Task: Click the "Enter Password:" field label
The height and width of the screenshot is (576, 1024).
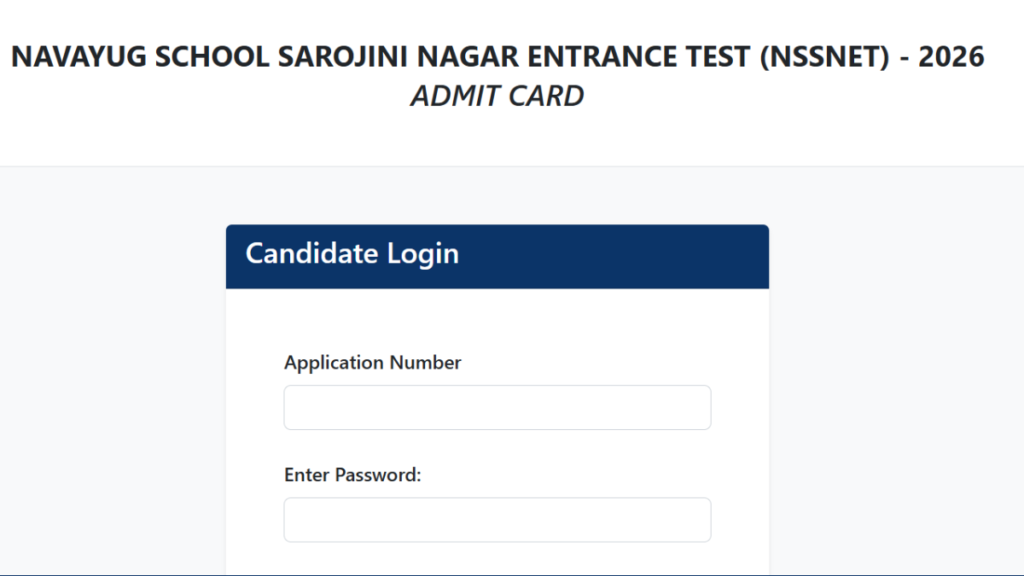Action: 352,475
